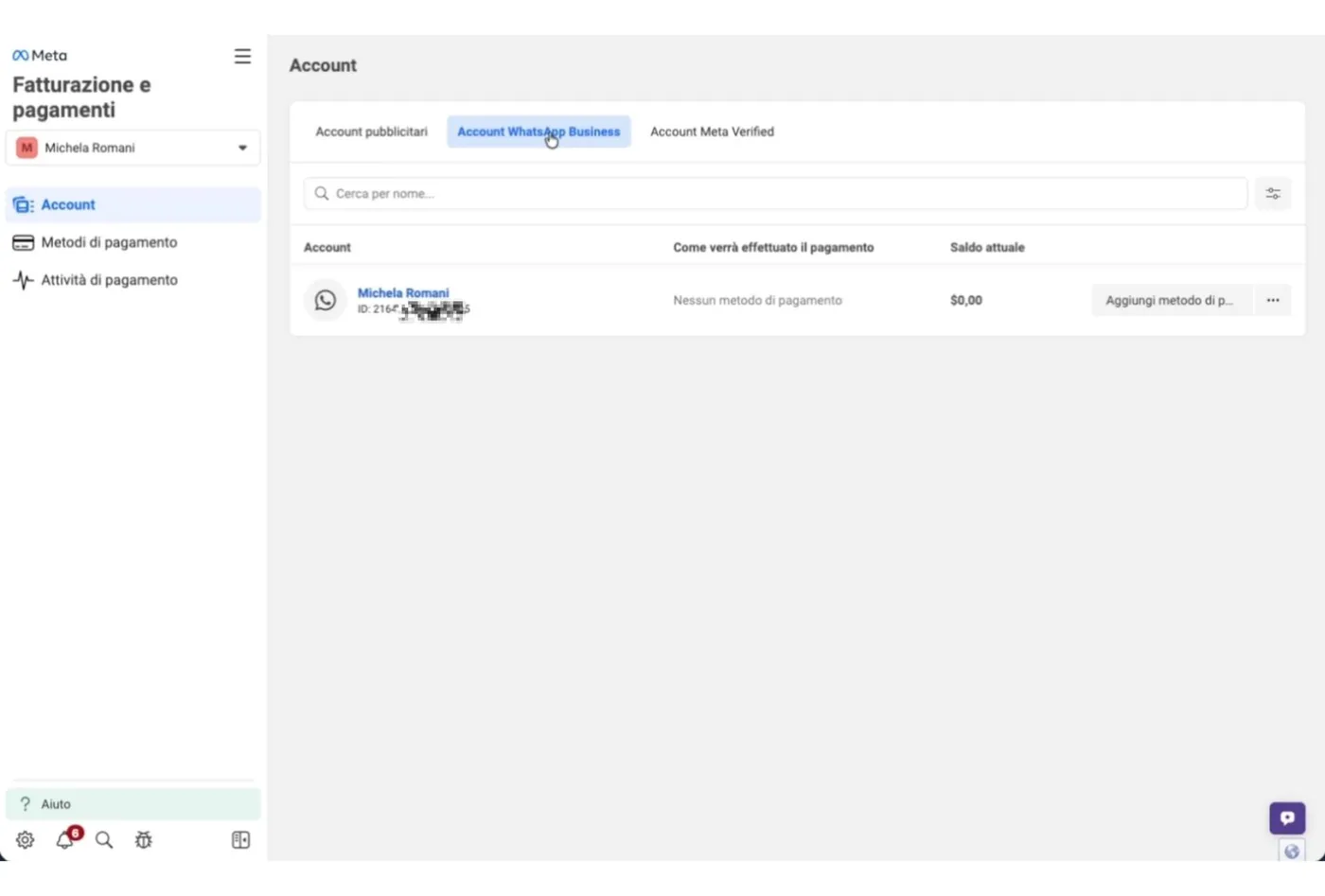
Task: Open the settings gear icon
Action: [26, 840]
